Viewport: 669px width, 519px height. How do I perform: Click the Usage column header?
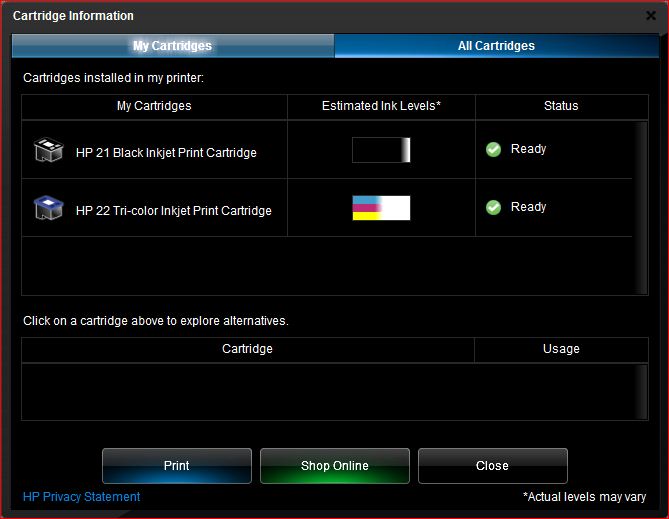[x=561, y=349]
